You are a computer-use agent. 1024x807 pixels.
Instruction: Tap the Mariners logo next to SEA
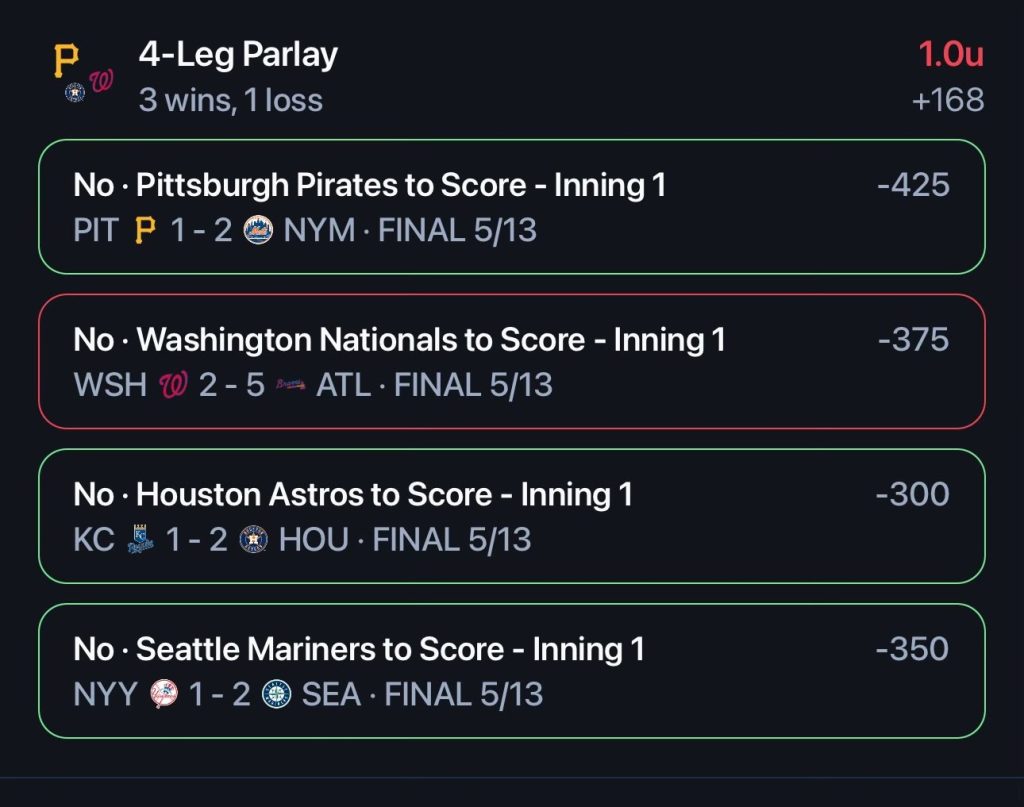tap(276, 694)
